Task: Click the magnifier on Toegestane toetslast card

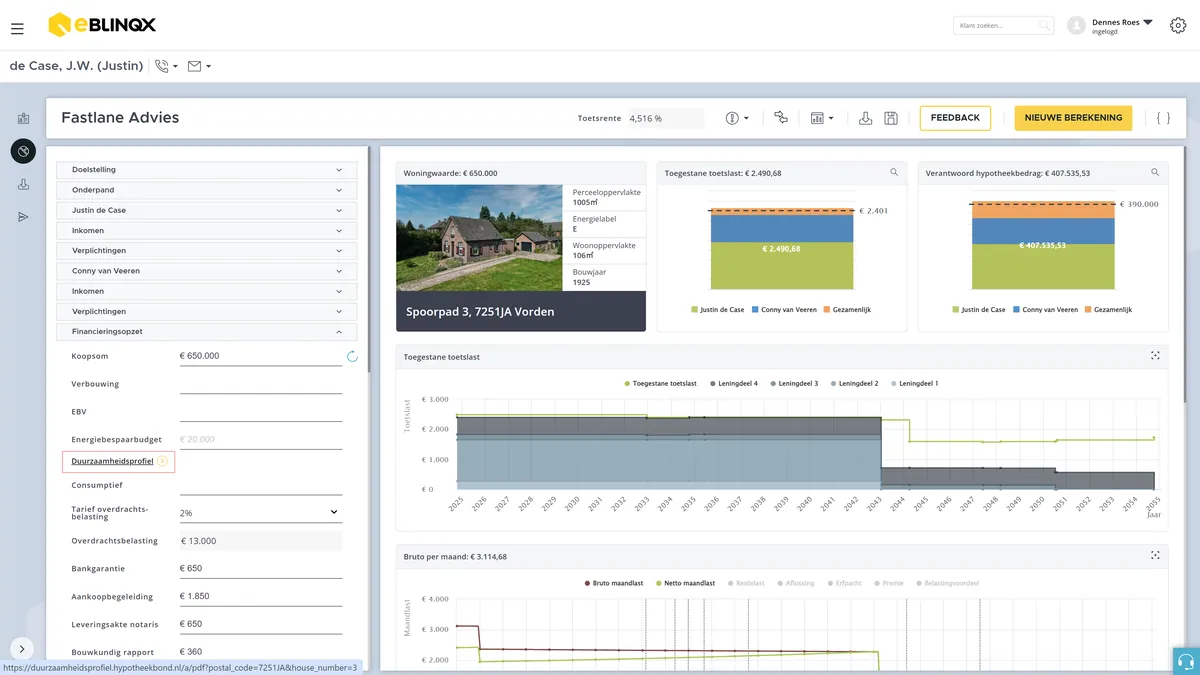Action: point(894,173)
